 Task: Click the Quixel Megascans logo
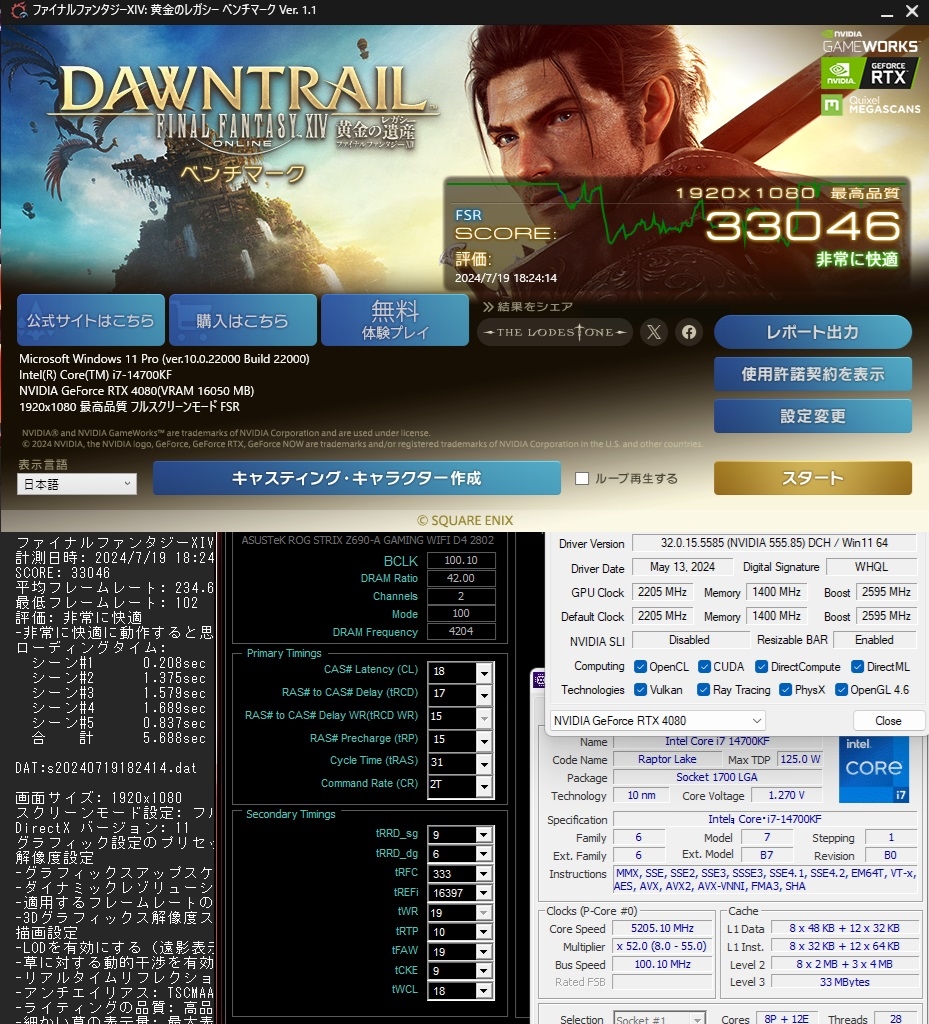pos(870,104)
